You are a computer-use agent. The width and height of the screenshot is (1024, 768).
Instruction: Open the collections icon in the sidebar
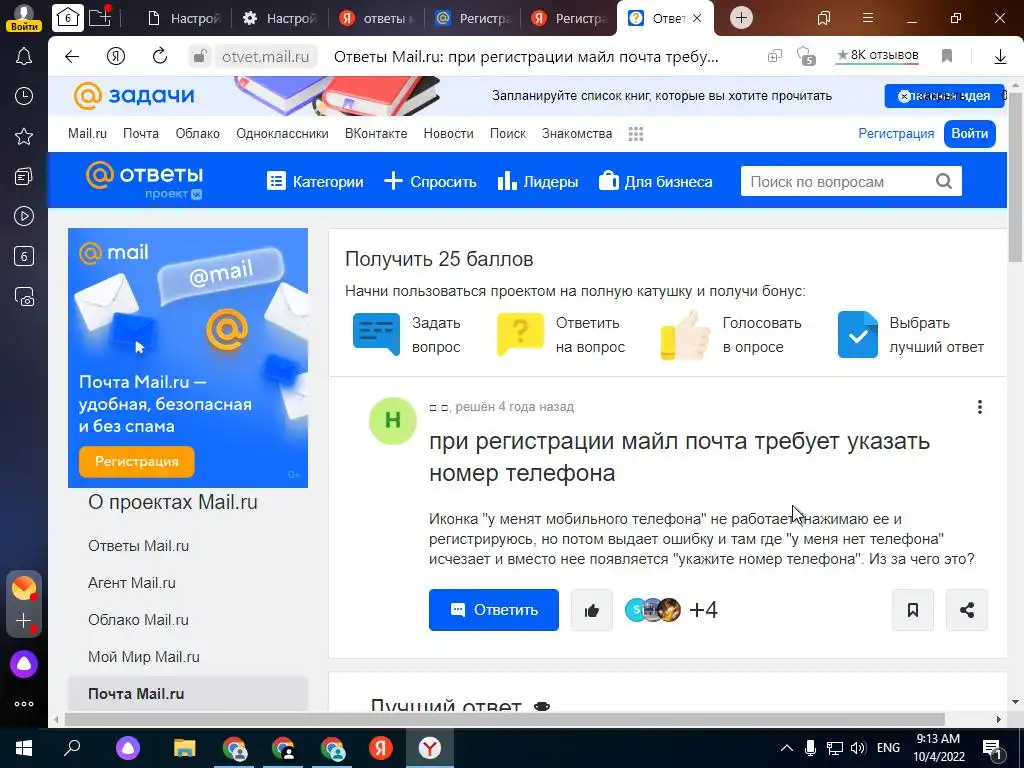[24, 176]
